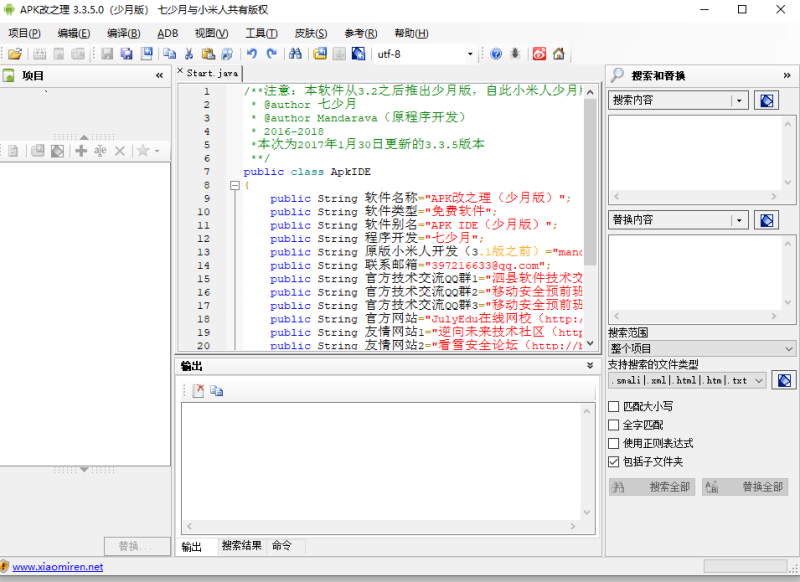Open Help via the blue question-mark icon

[496, 54]
